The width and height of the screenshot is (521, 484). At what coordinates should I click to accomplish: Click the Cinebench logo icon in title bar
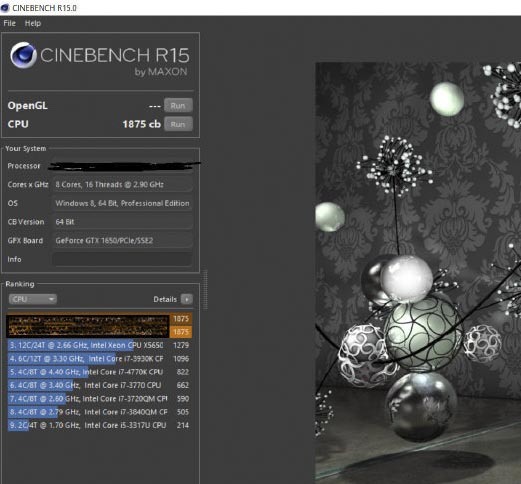(5, 7)
